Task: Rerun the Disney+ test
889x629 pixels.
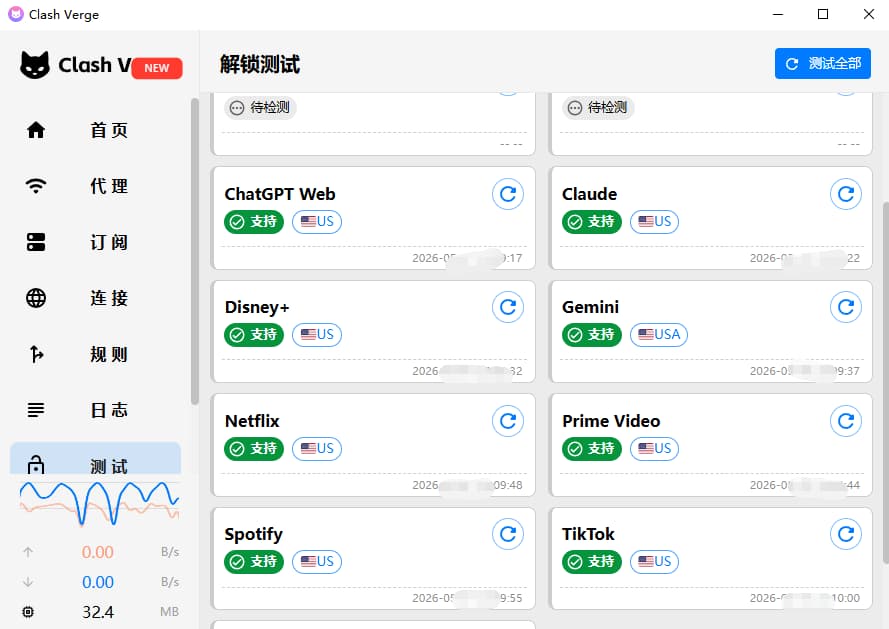Action: pos(507,307)
